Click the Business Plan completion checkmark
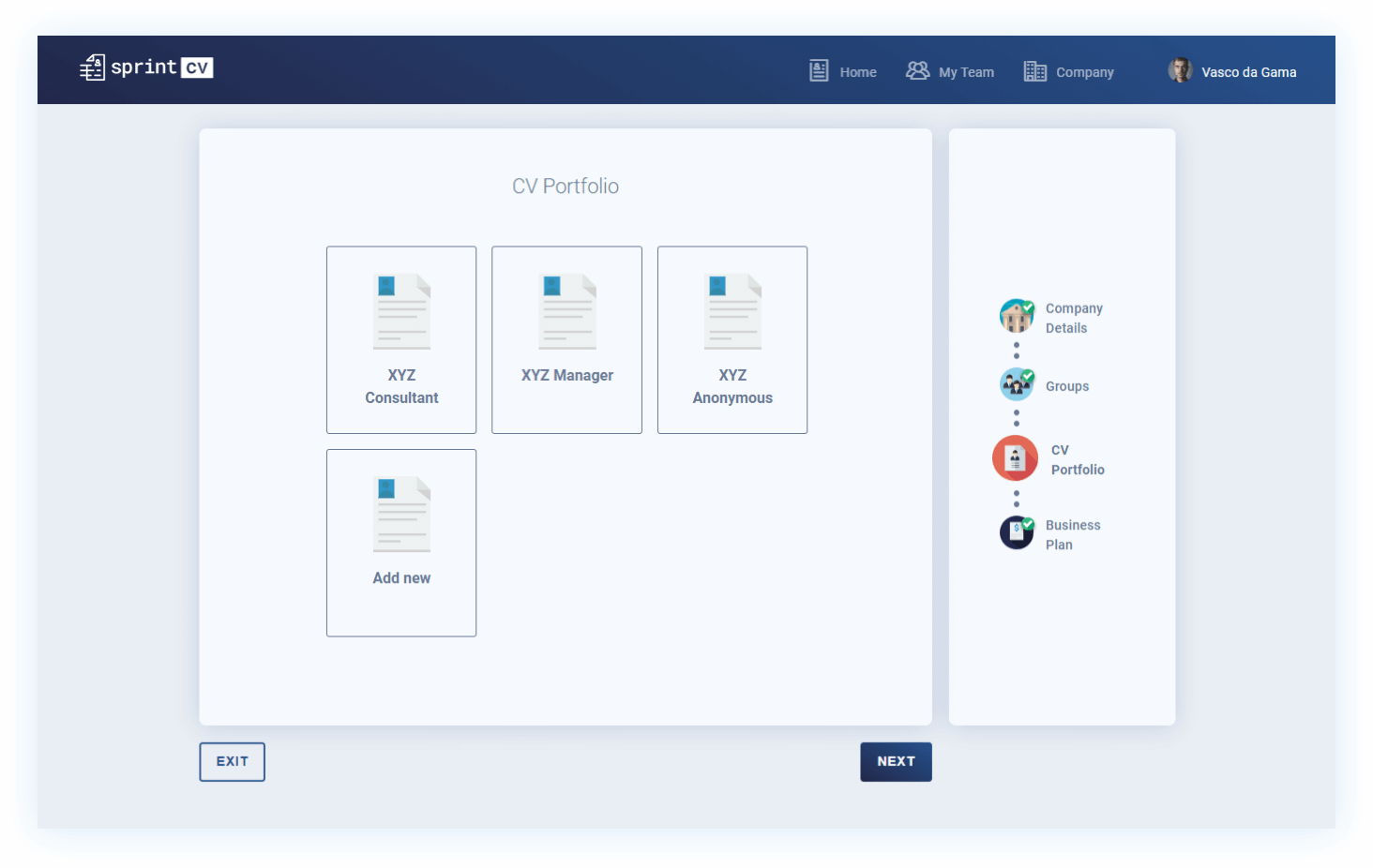The image size is (1373, 868). point(1027,521)
